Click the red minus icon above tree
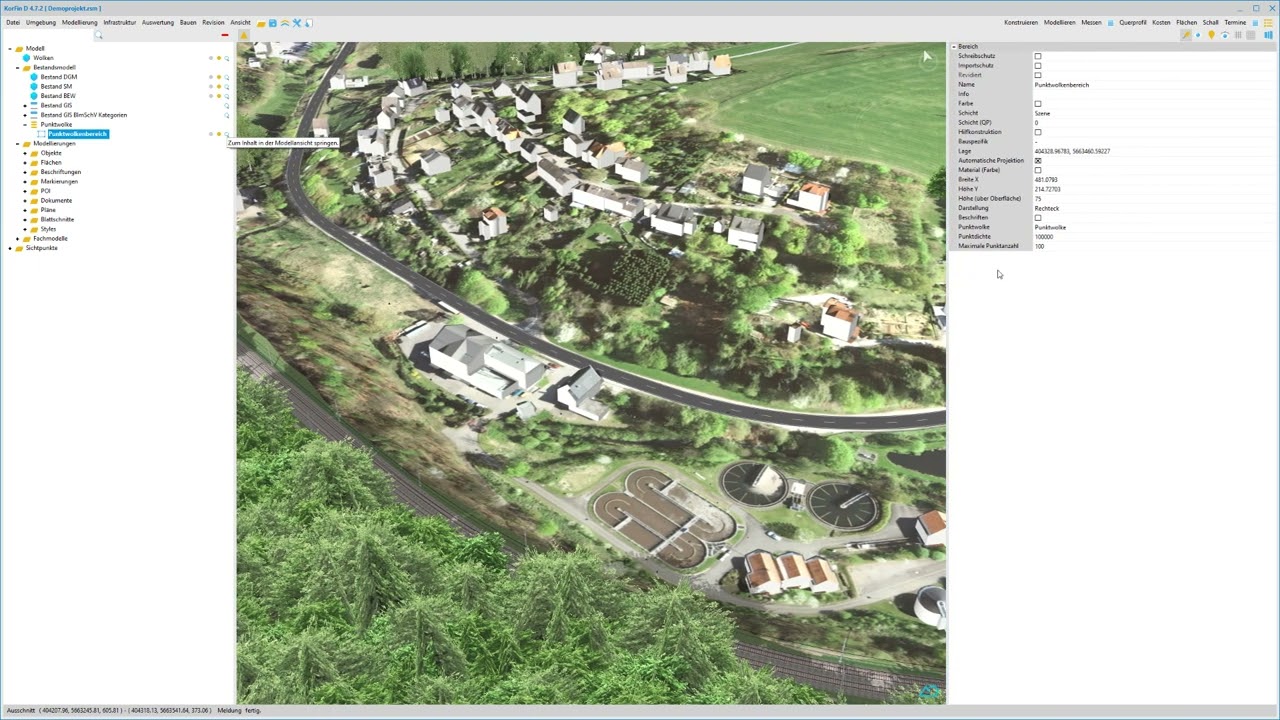This screenshot has height=720, width=1280. coord(225,35)
